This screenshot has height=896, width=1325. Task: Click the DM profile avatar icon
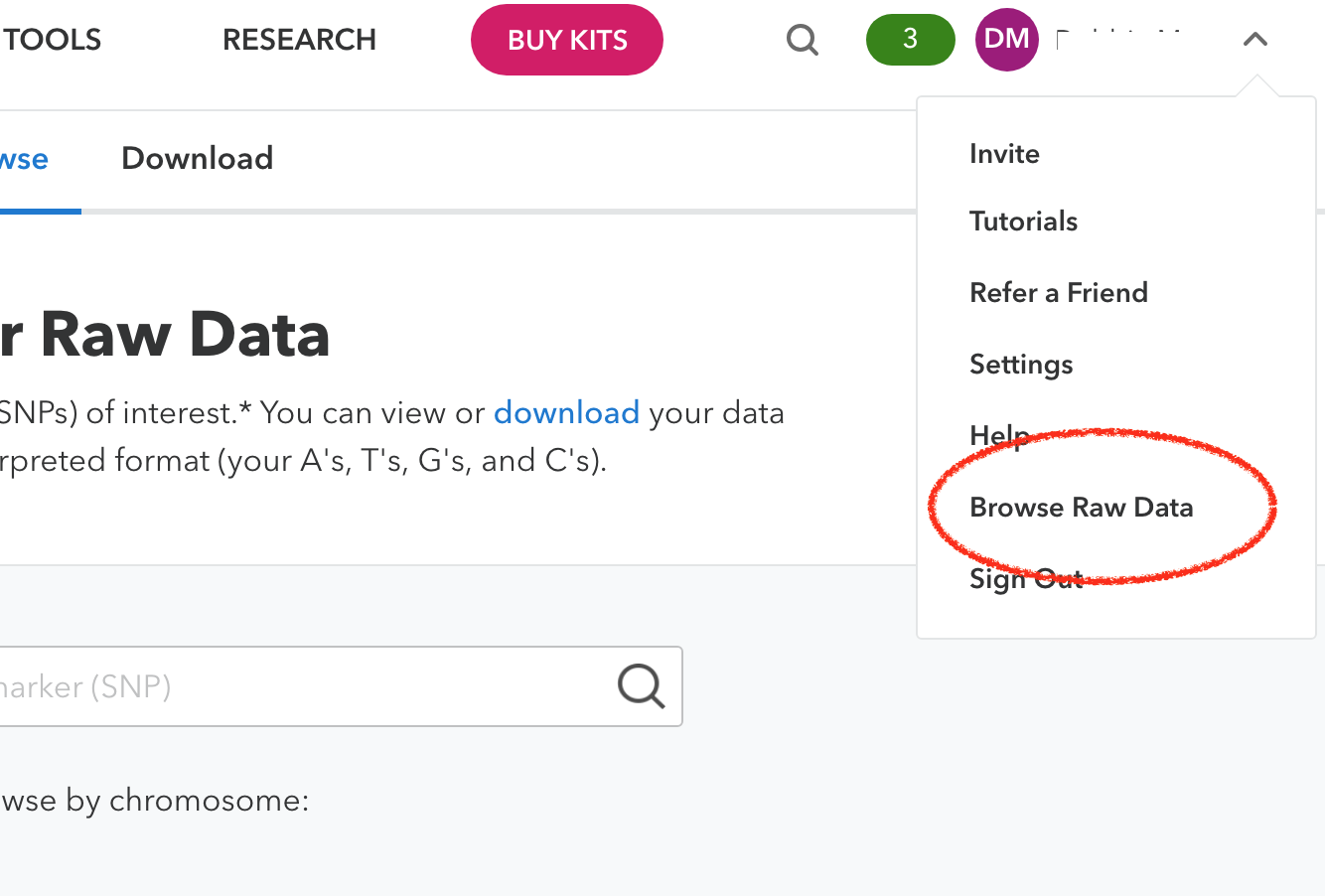coord(1006,39)
